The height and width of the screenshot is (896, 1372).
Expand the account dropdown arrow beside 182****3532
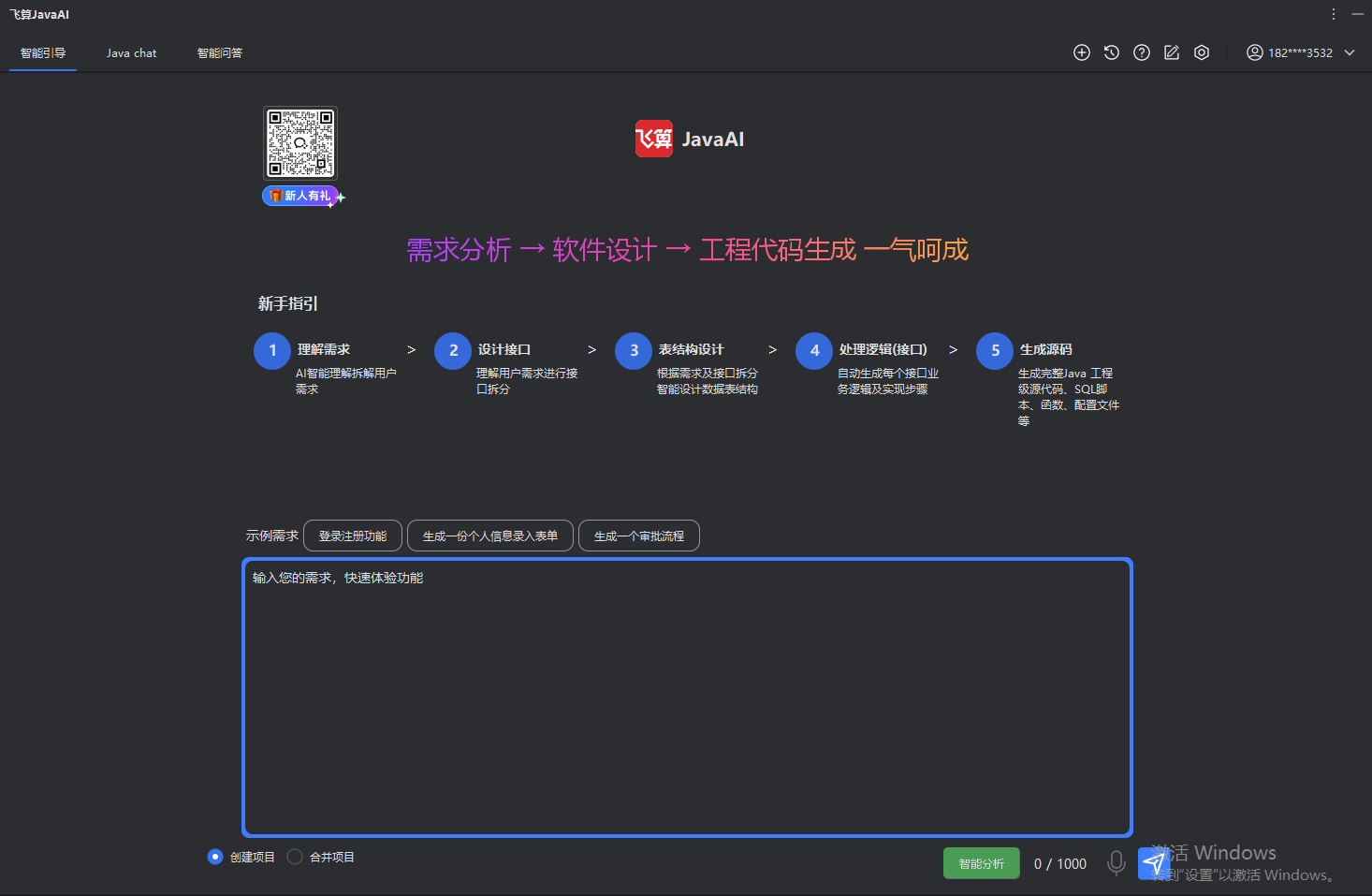pos(1350,52)
